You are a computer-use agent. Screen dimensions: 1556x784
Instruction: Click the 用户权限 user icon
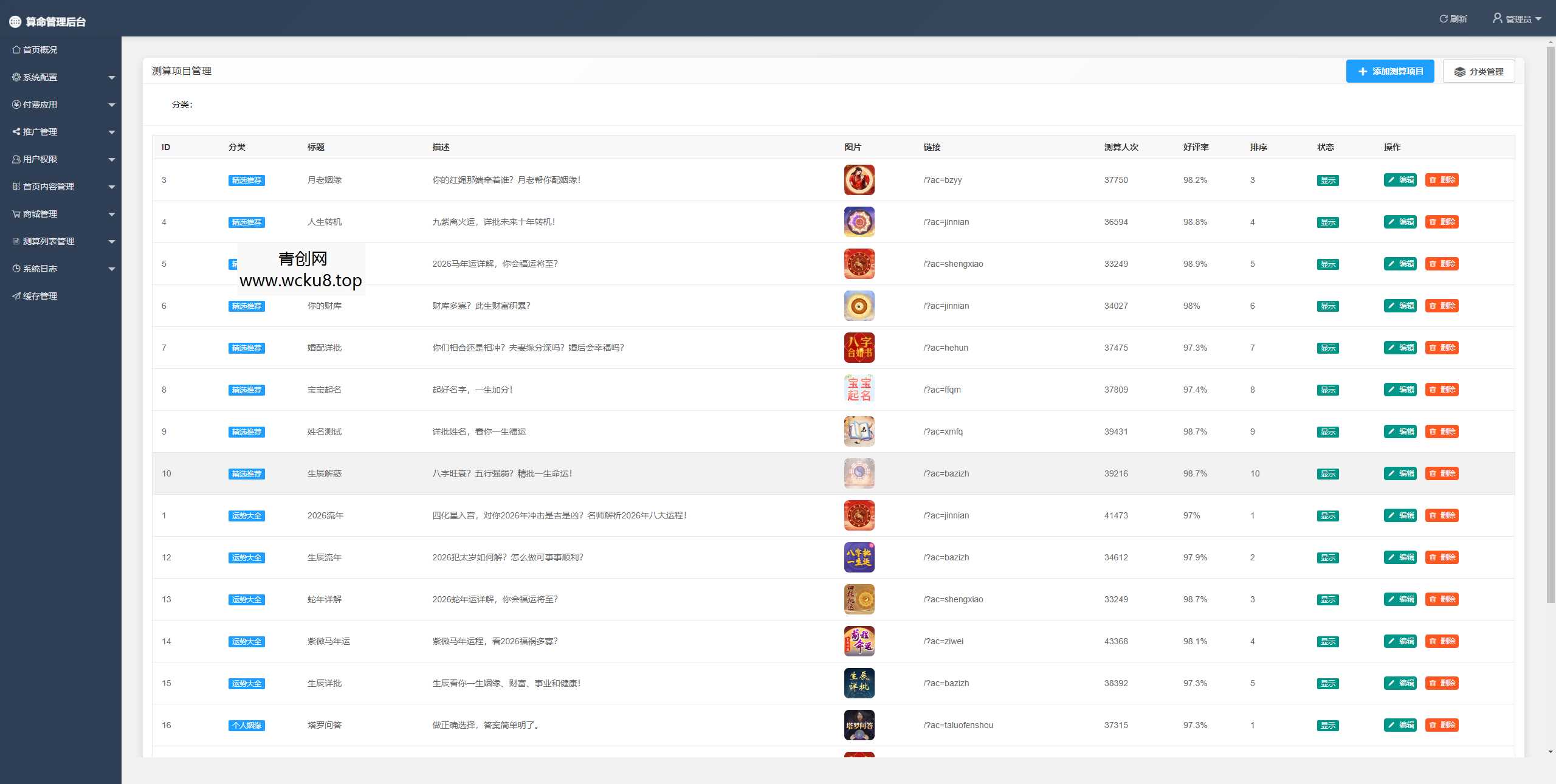click(16, 159)
